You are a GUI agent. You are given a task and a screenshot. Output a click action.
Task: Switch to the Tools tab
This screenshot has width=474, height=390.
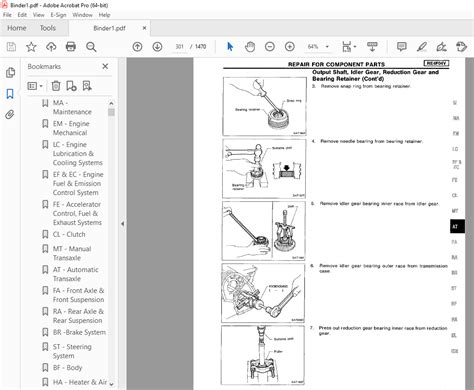click(48, 28)
